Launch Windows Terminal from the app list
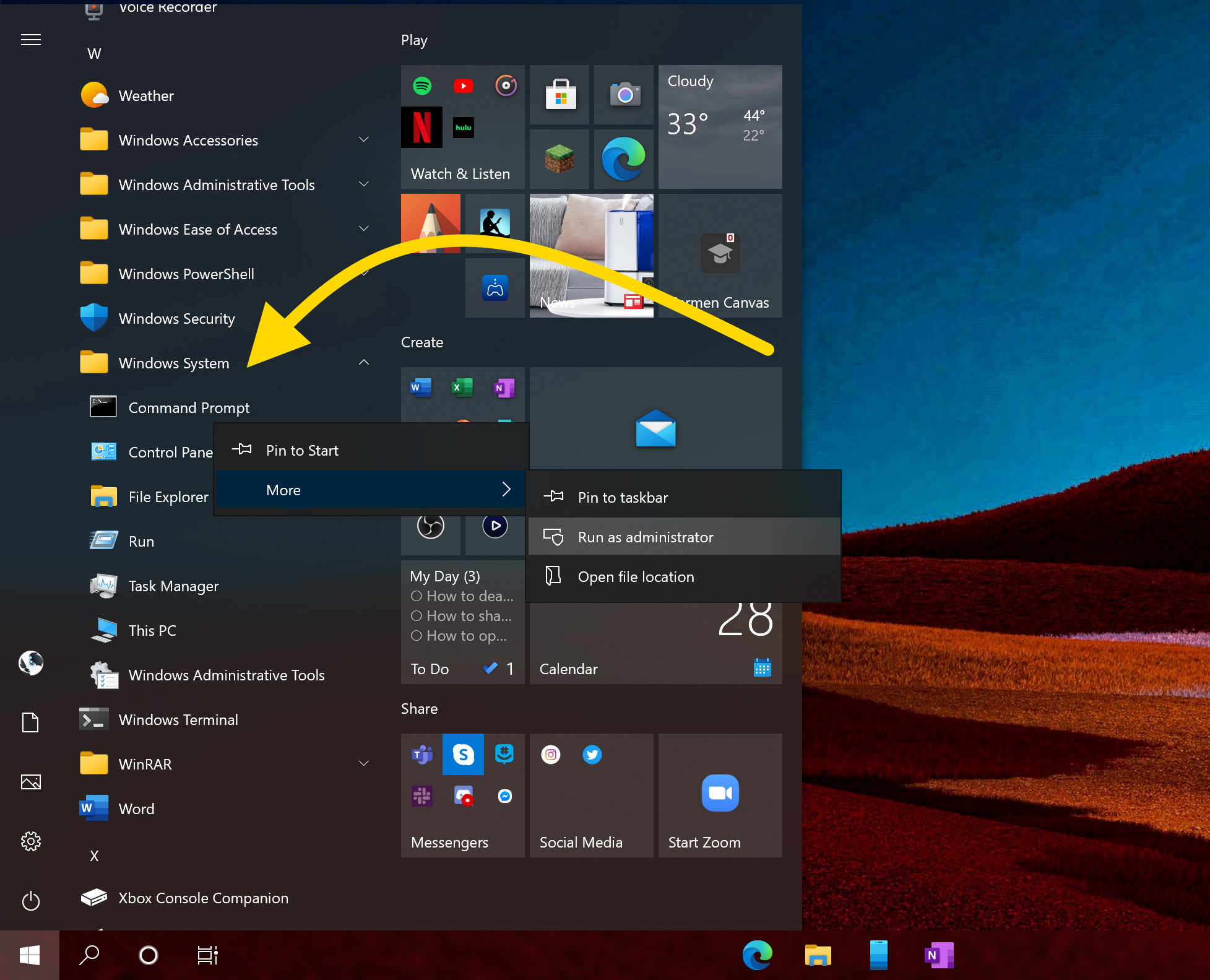Image resolution: width=1210 pixels, height=980 pixels. [178, 719]
